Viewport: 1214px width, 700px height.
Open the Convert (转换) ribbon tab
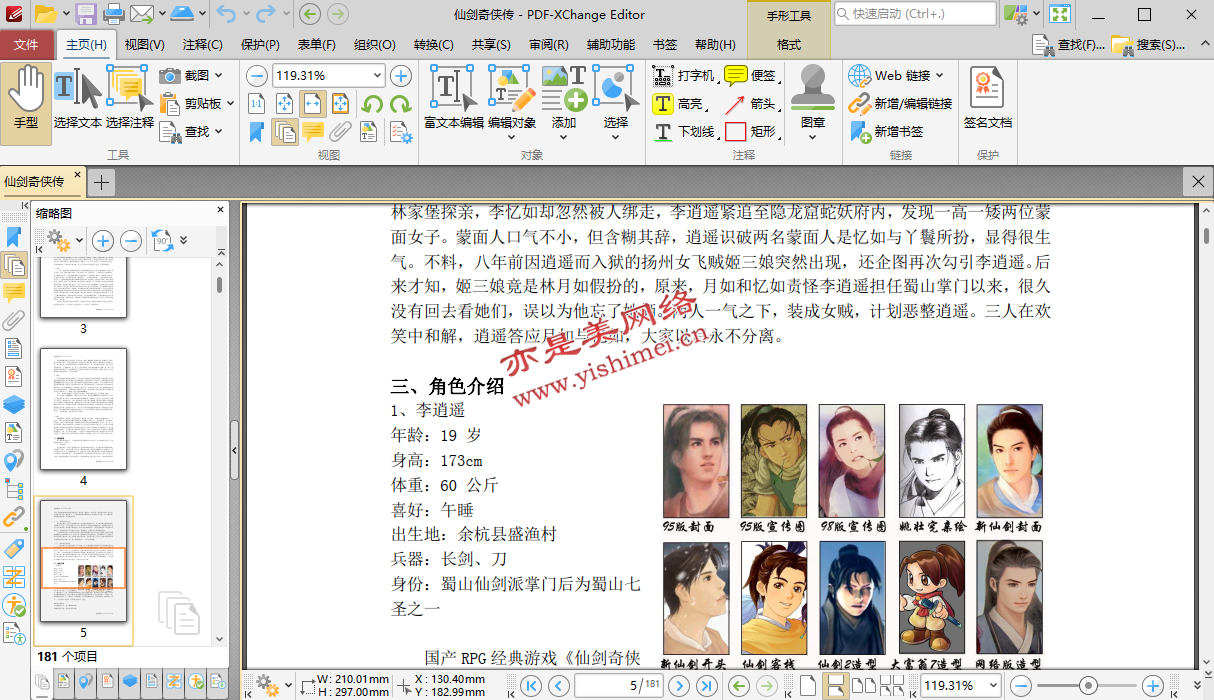coord(433,44)
